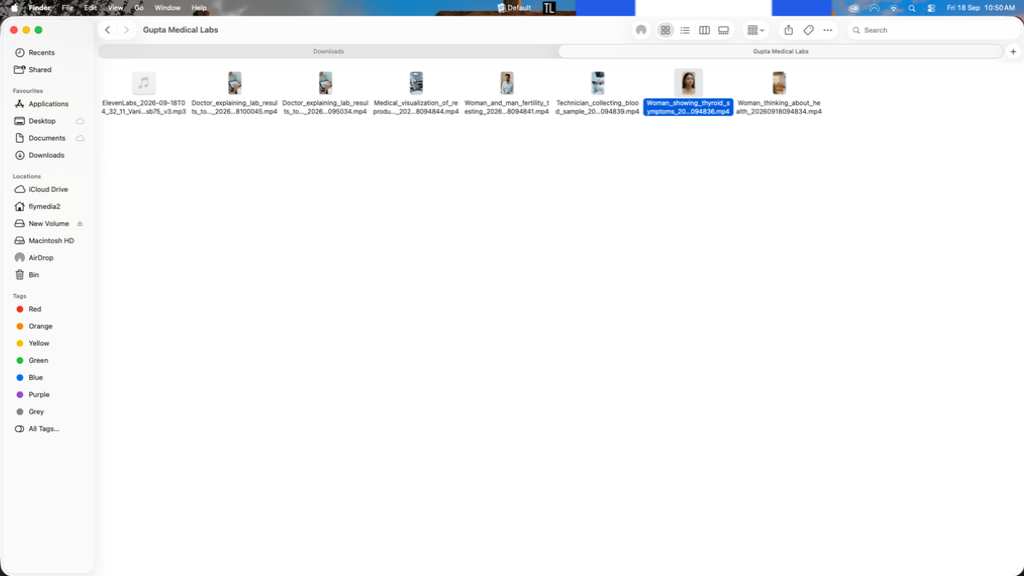Switch to list view
This screenshot has width=1024, height=576.
click(x=684, y=30)
